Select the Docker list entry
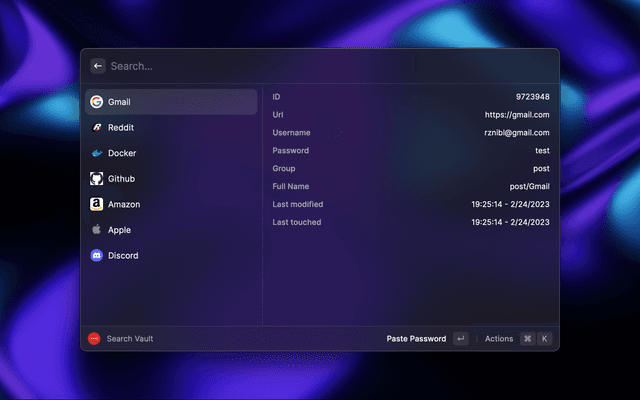The image size is (640, 400). tap(170, 154)
